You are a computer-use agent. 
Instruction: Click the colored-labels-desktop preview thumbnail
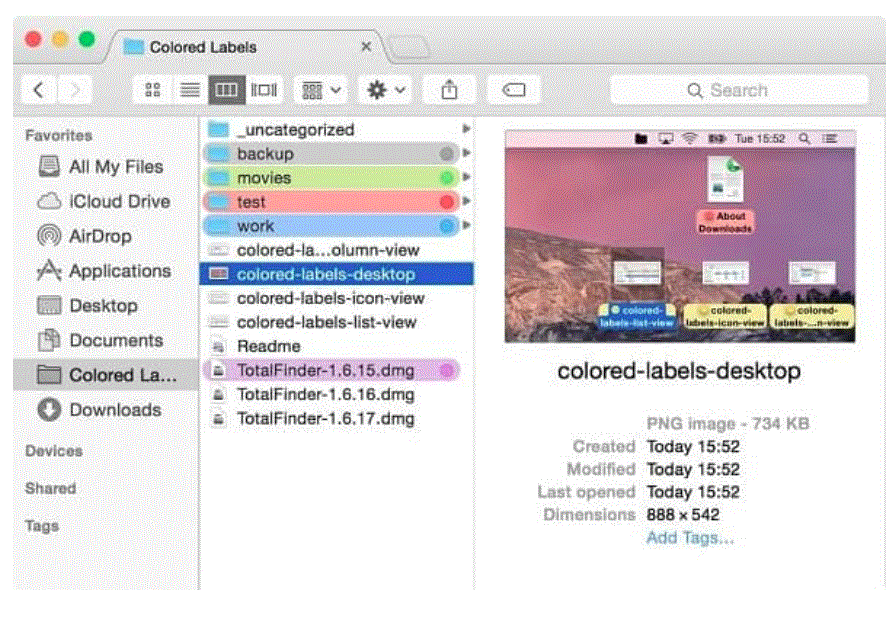(x=680, y=236)
